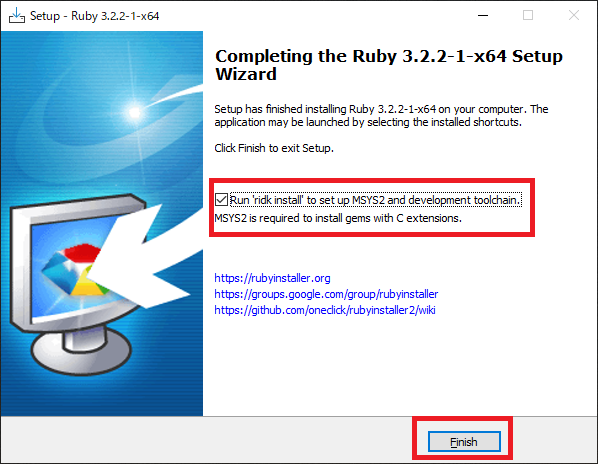The image size is (598, 464).
Task: Click the Setup installer icon in title bar
Action: pyautogui.click(x=17, y=16)
